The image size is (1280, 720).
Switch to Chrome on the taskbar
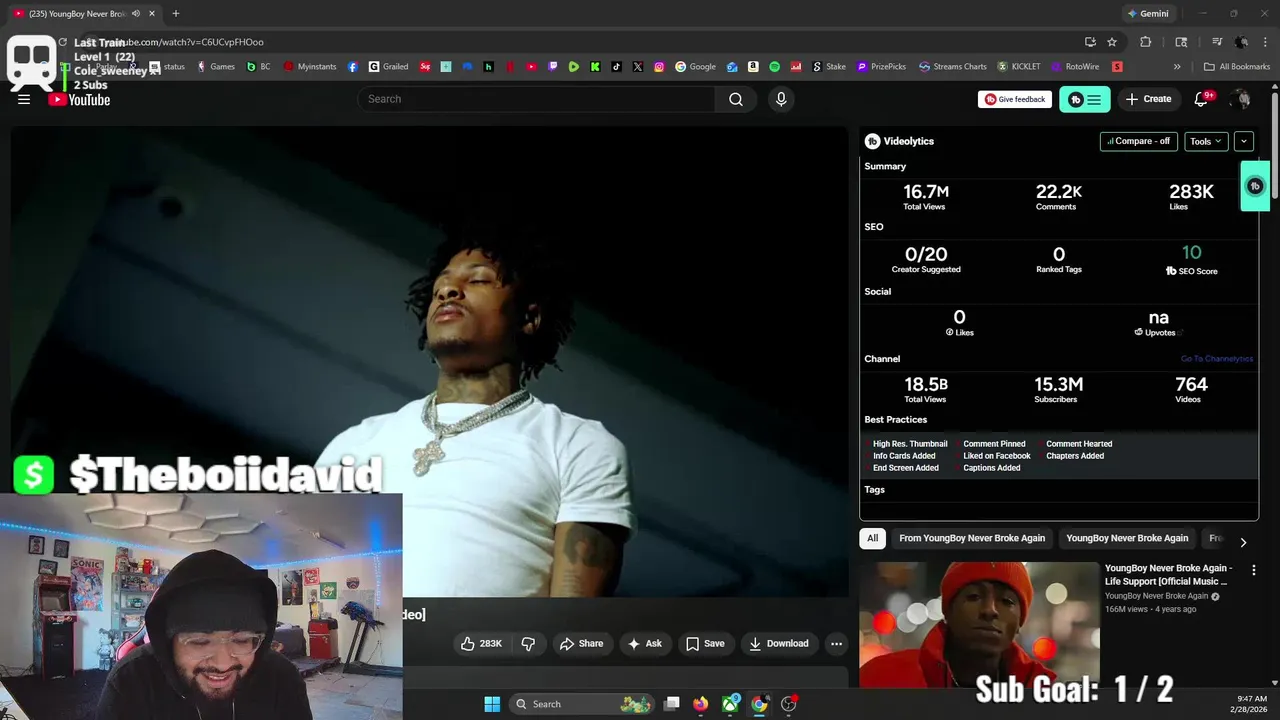pos(760,704)
